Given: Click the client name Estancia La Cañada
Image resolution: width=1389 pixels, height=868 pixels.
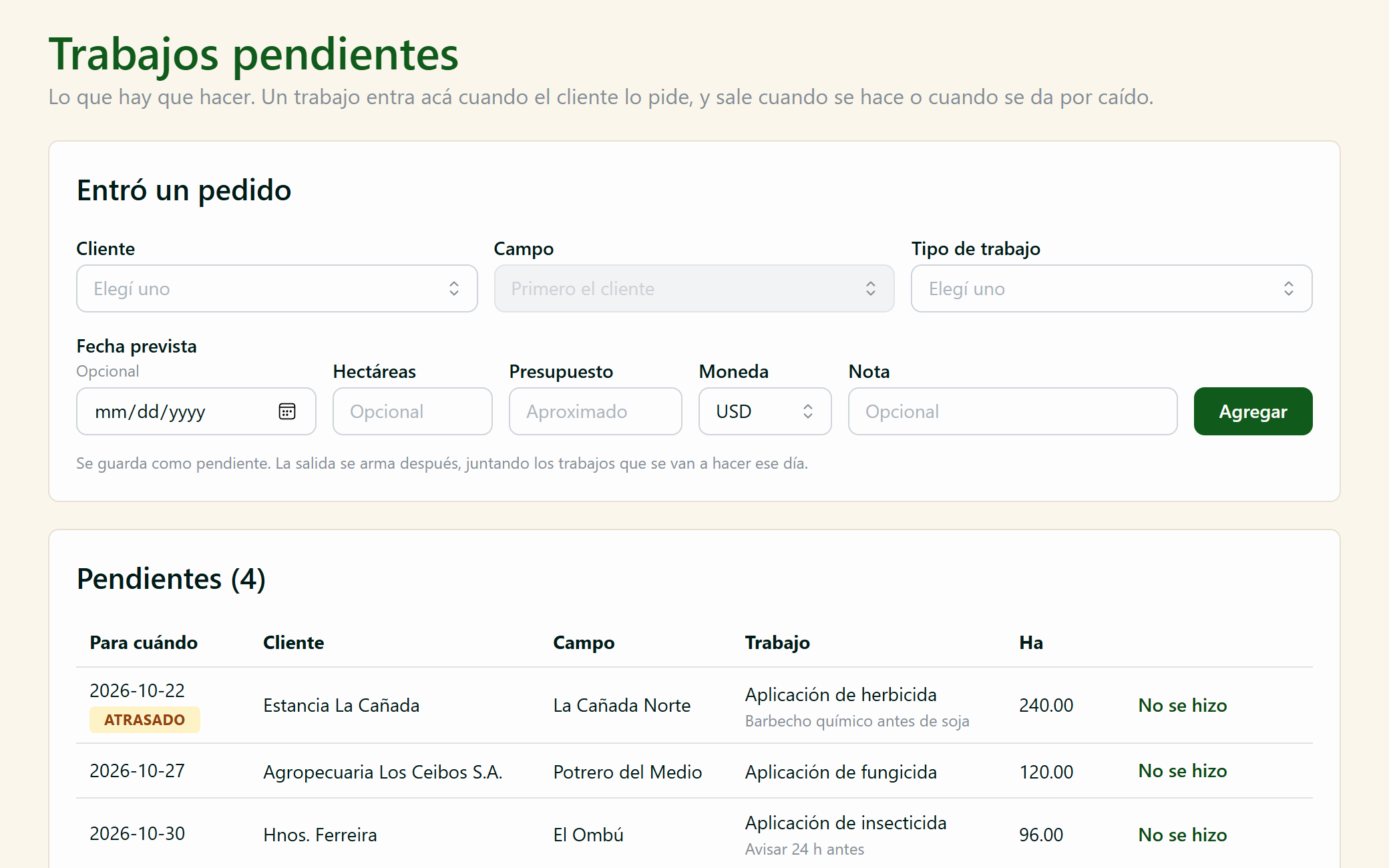Looking at the screenshot, I should [341, 705].
